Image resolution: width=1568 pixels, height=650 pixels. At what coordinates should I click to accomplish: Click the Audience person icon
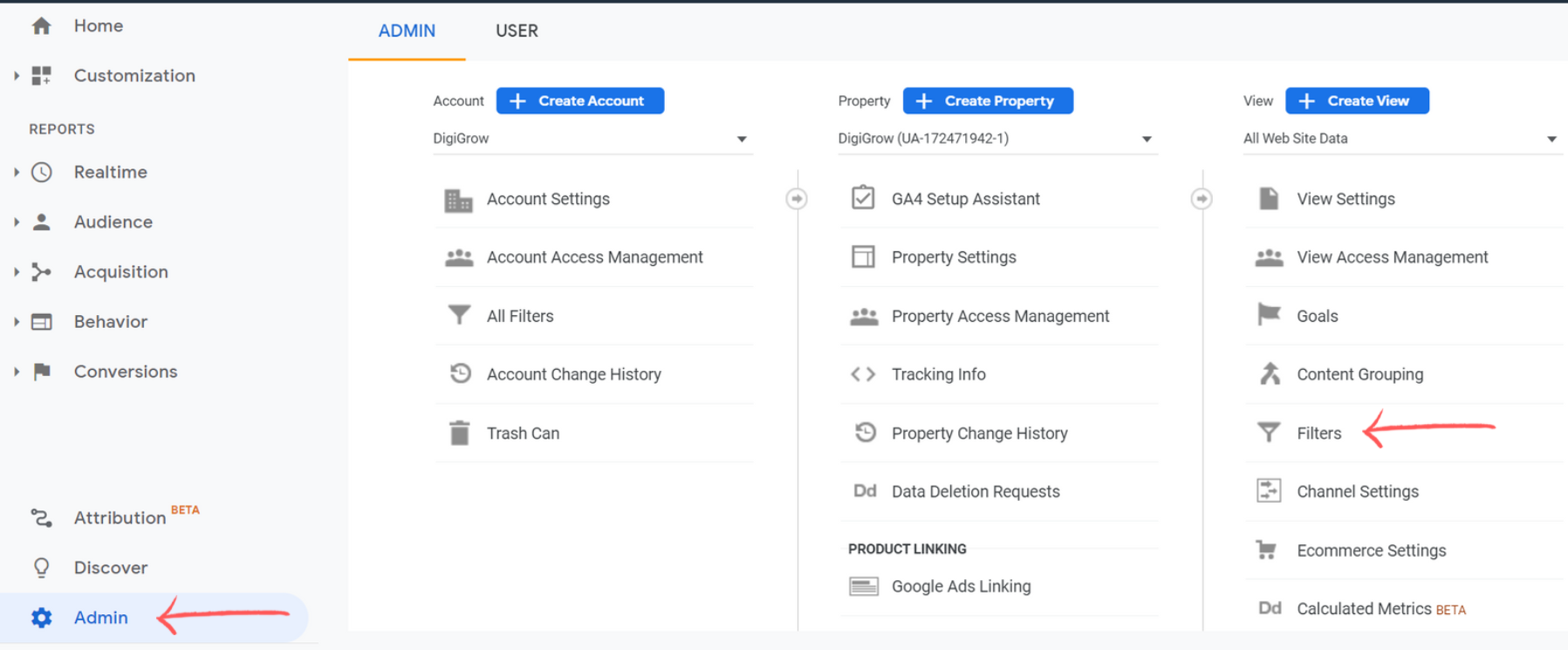tap(41, 222)
